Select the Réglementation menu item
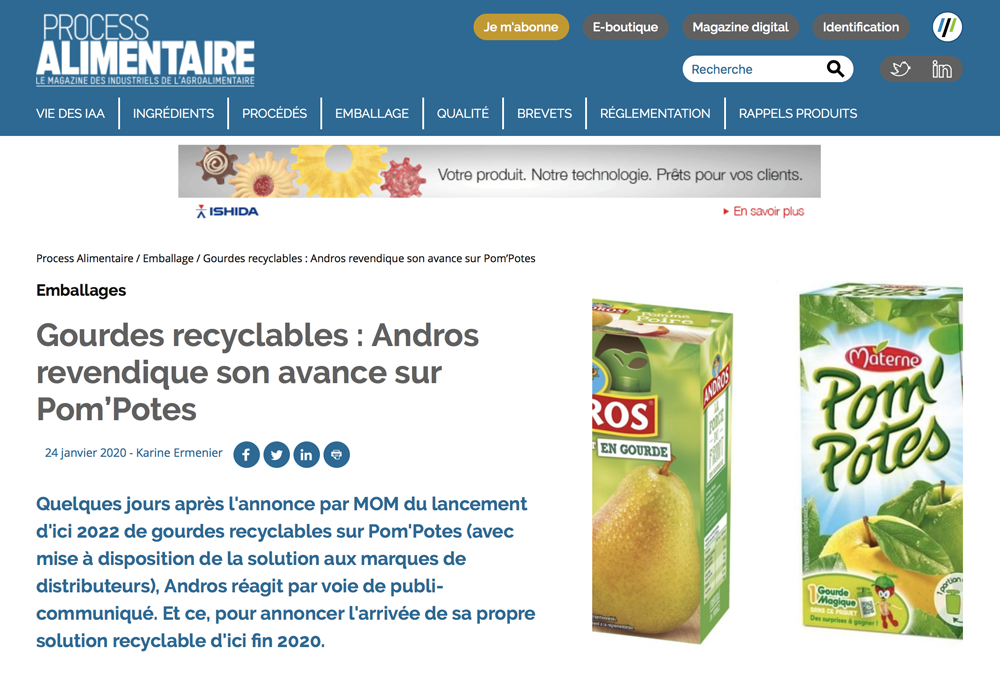The height and width of the screenshot is (678, 1000). [x=655, y=114]
